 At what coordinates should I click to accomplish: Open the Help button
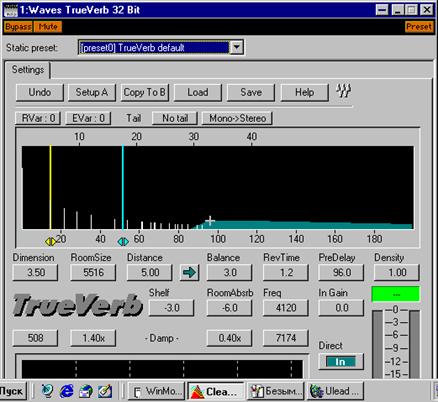304,92
